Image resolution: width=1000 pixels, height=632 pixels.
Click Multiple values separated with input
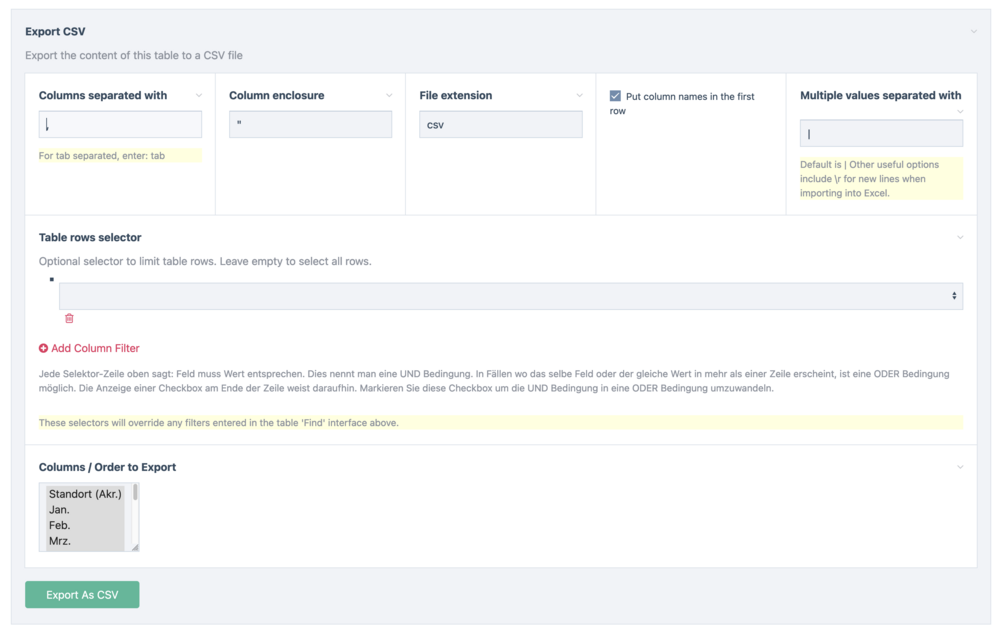point(880,134)
